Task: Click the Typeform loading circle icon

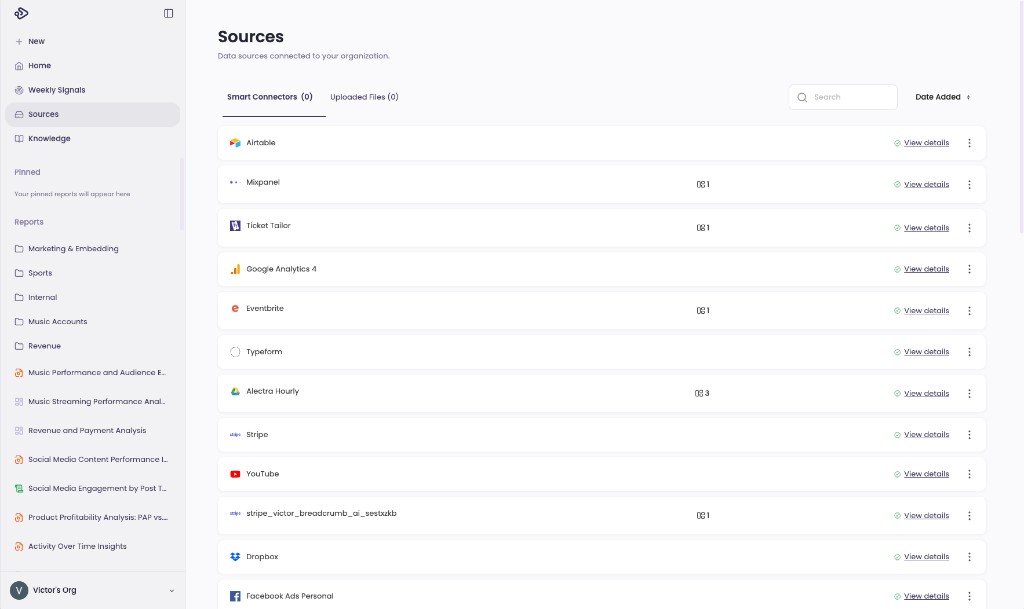Action: tap(235, 352)
